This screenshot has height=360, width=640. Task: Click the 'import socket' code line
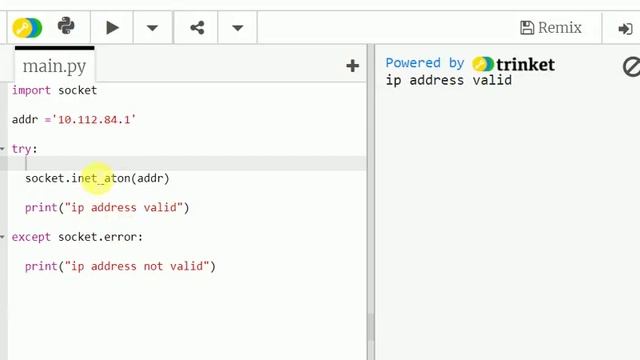point(54,90)
